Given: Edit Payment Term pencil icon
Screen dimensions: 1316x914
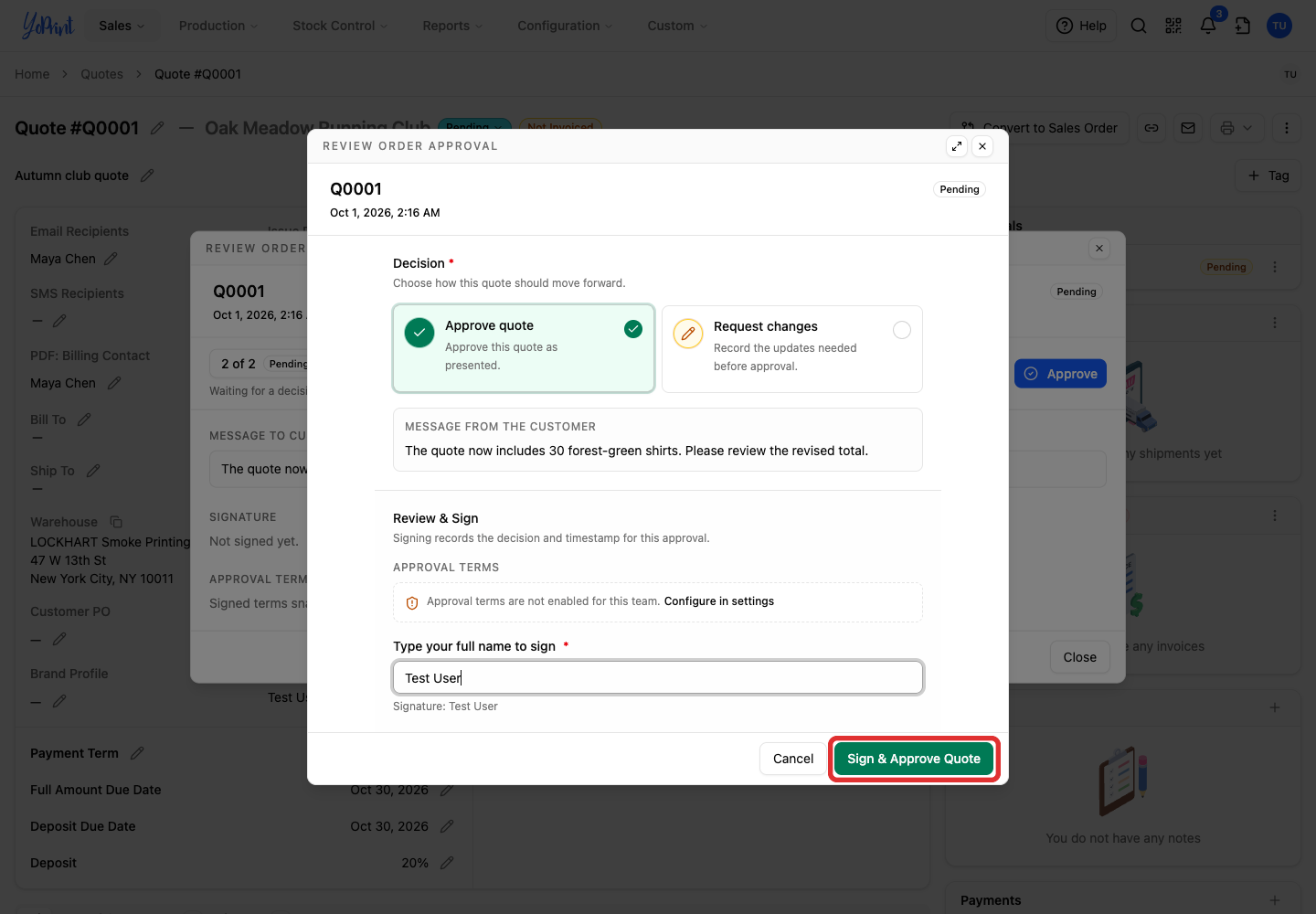Looking at the screenshot, I should click(x=137, y=753).
